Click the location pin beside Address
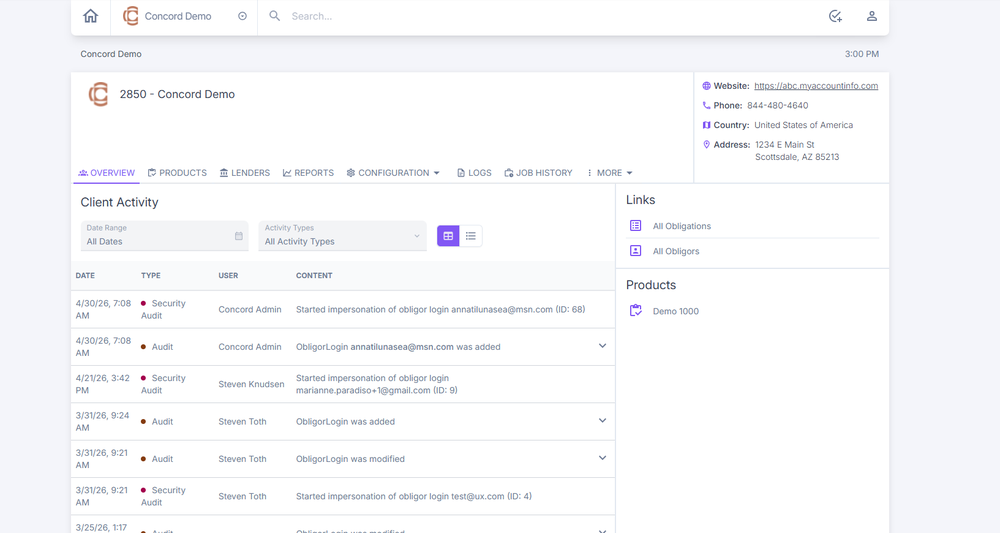 706,145
